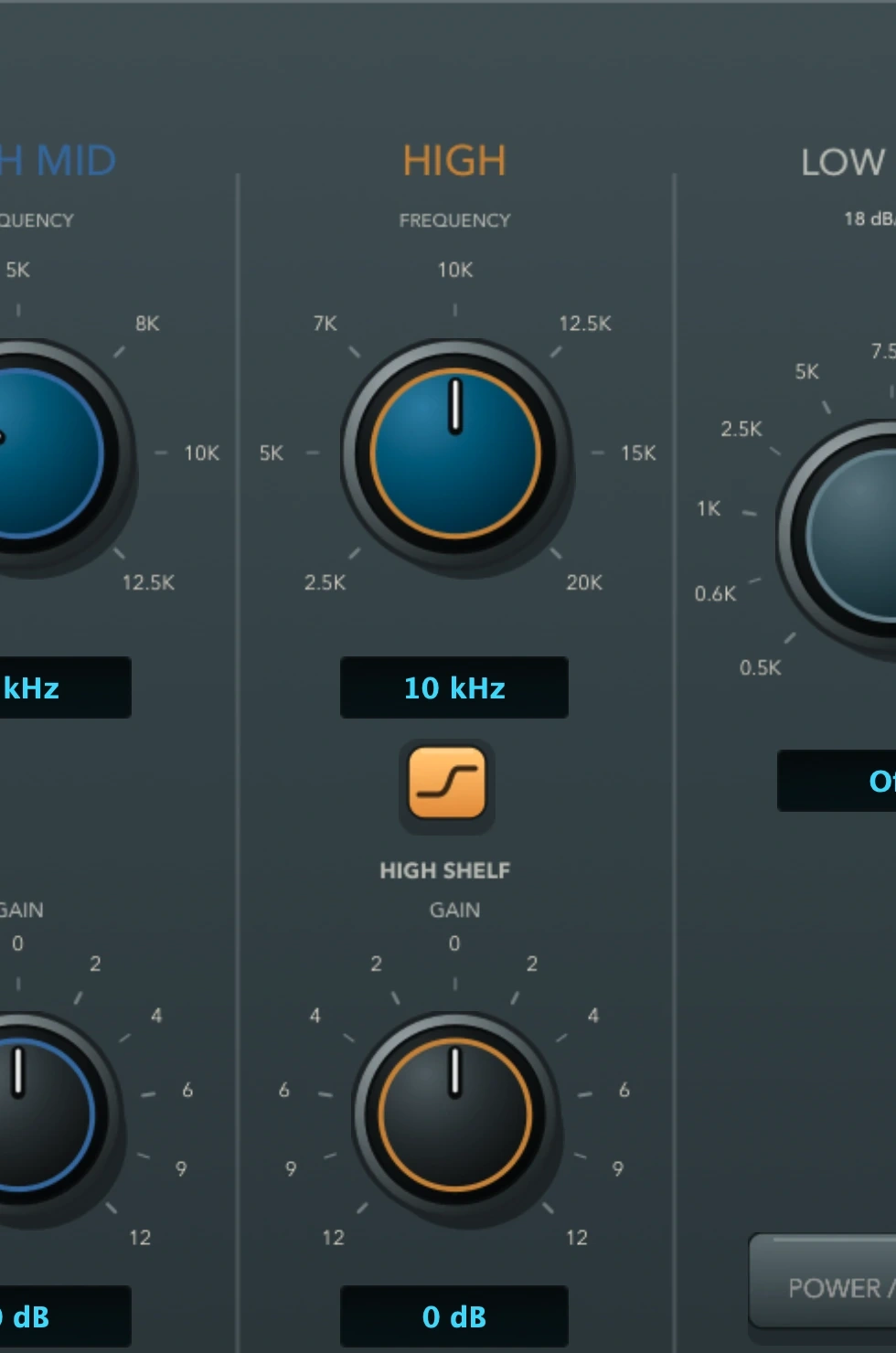Click the HIGH frequency knob

pos(455,453)
